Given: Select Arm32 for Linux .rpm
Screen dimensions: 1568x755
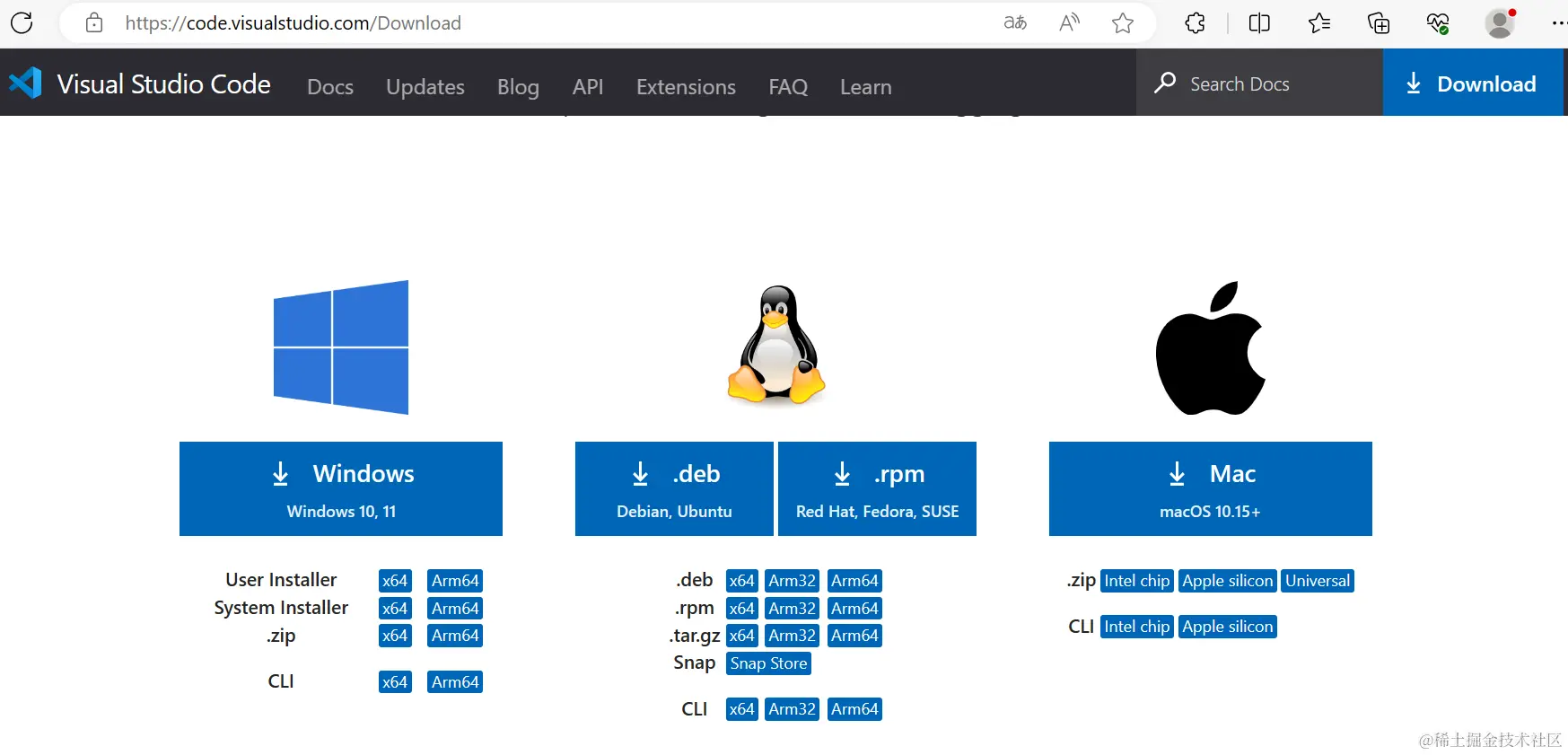Looking at the screenshot, I should click(x=793, y=609).
